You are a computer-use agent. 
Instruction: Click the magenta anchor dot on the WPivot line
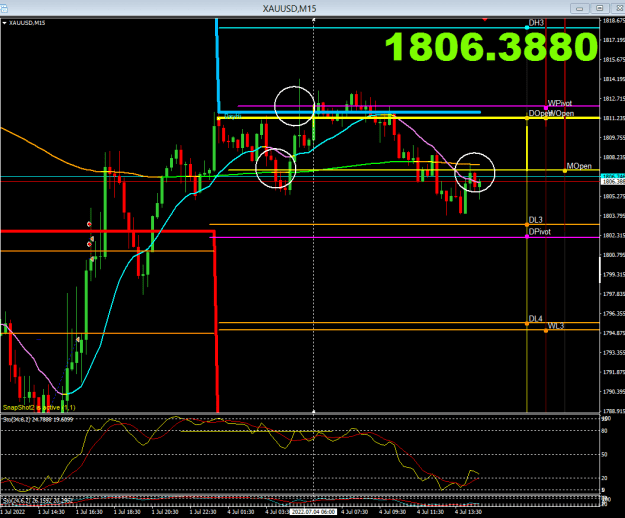click(x=546, y=108)
